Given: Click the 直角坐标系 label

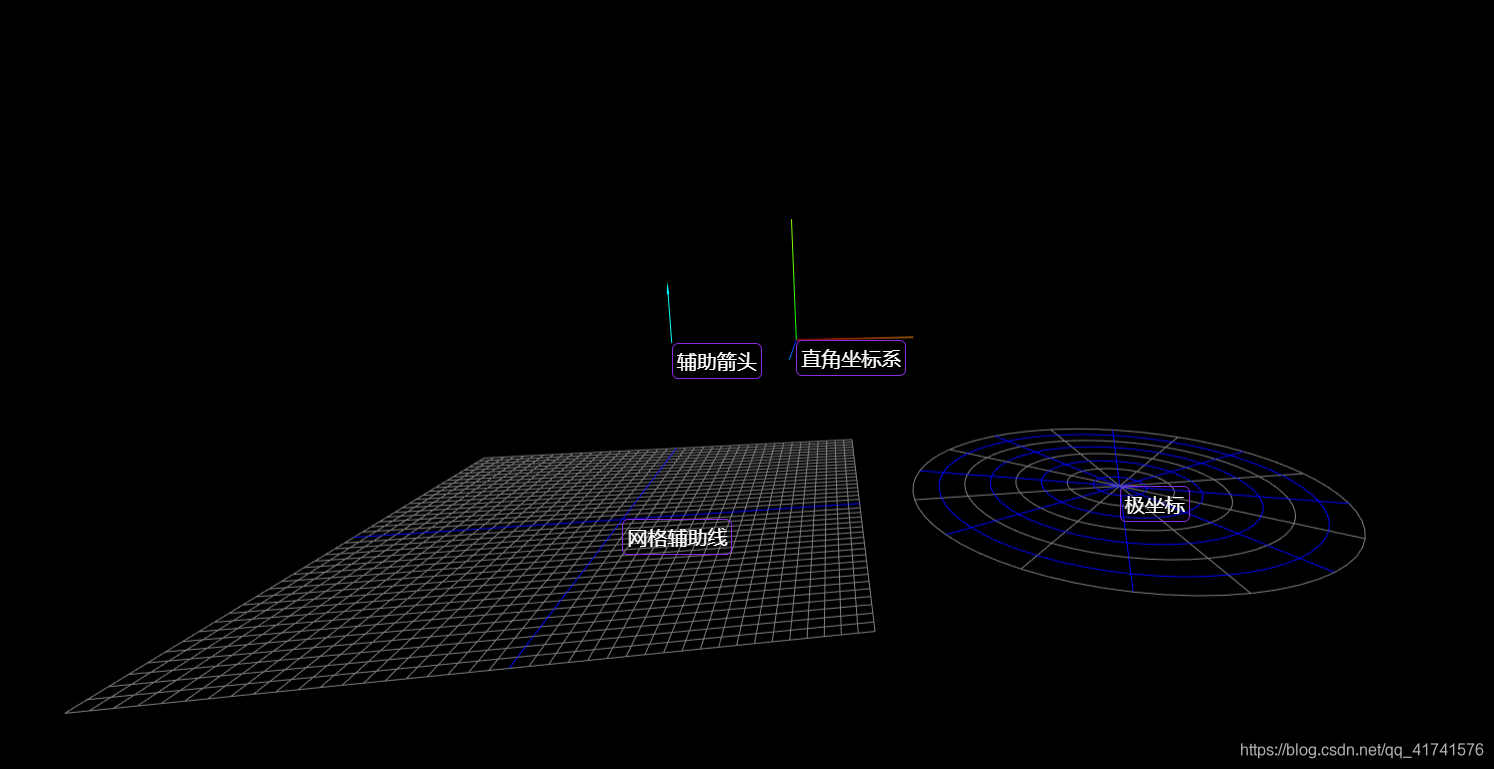Looking at the screenshot, I should 851,358.
